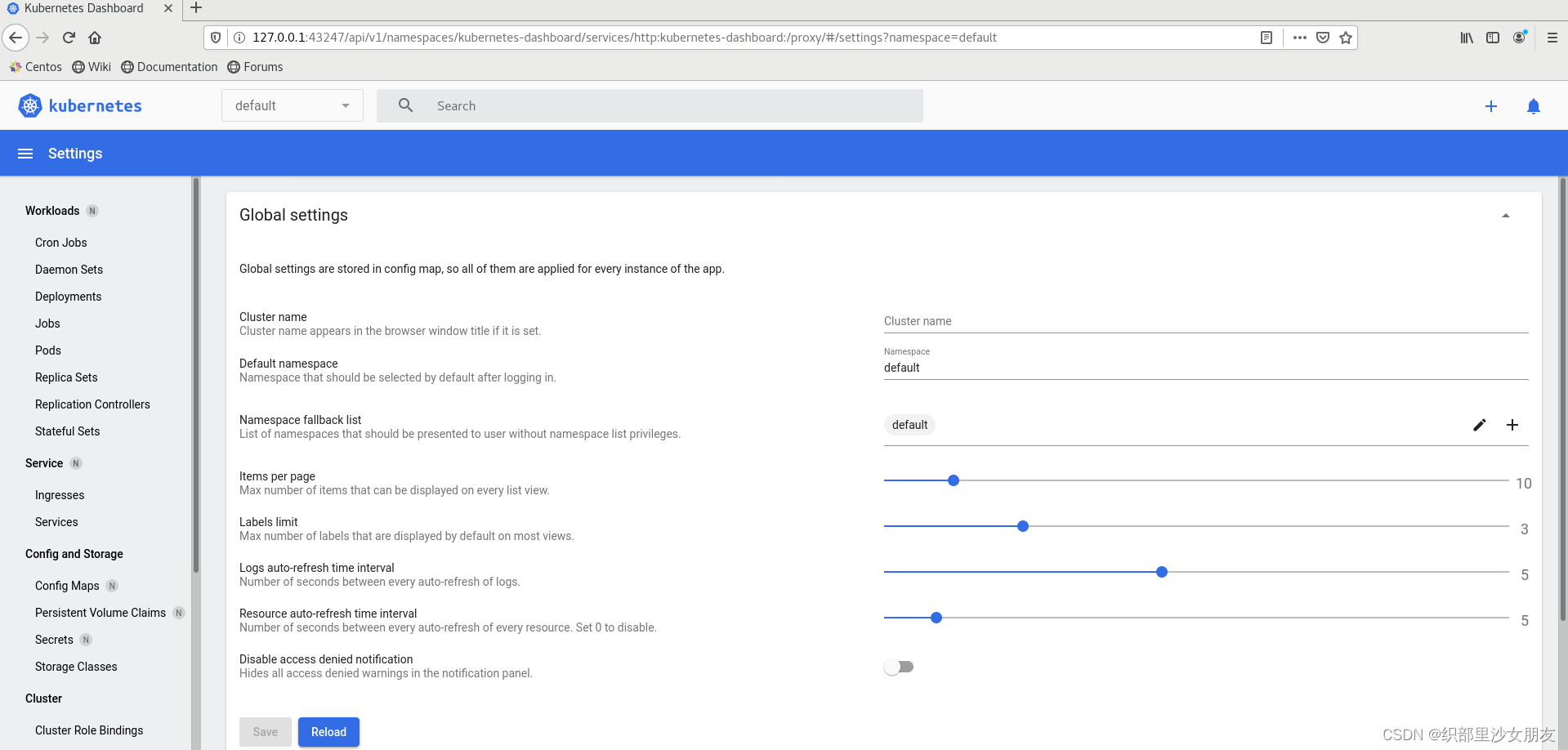
Task: Open Workloads in sidebar
Action: (52, 211)
